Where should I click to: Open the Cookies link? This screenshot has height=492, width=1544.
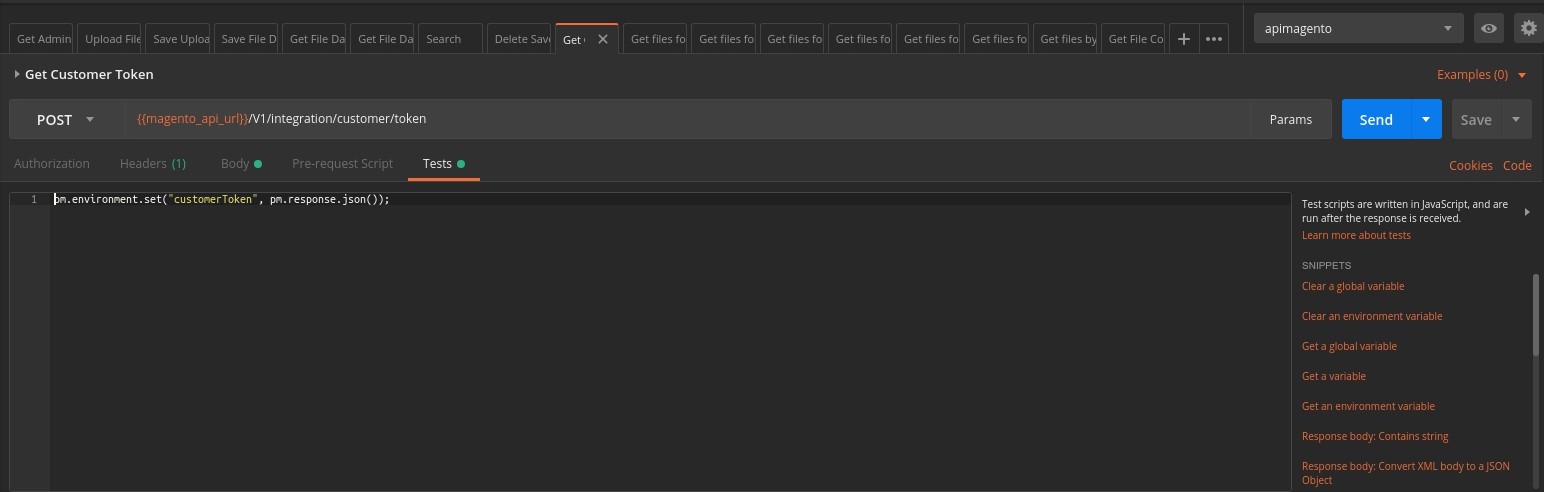coord(1470,165)
